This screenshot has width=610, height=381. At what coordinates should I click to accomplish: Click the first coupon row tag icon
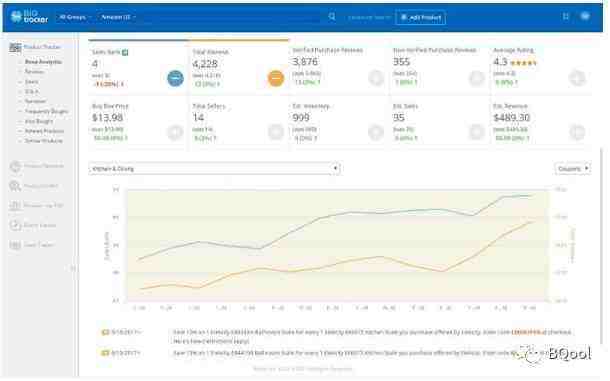click(x=105, y=332)
